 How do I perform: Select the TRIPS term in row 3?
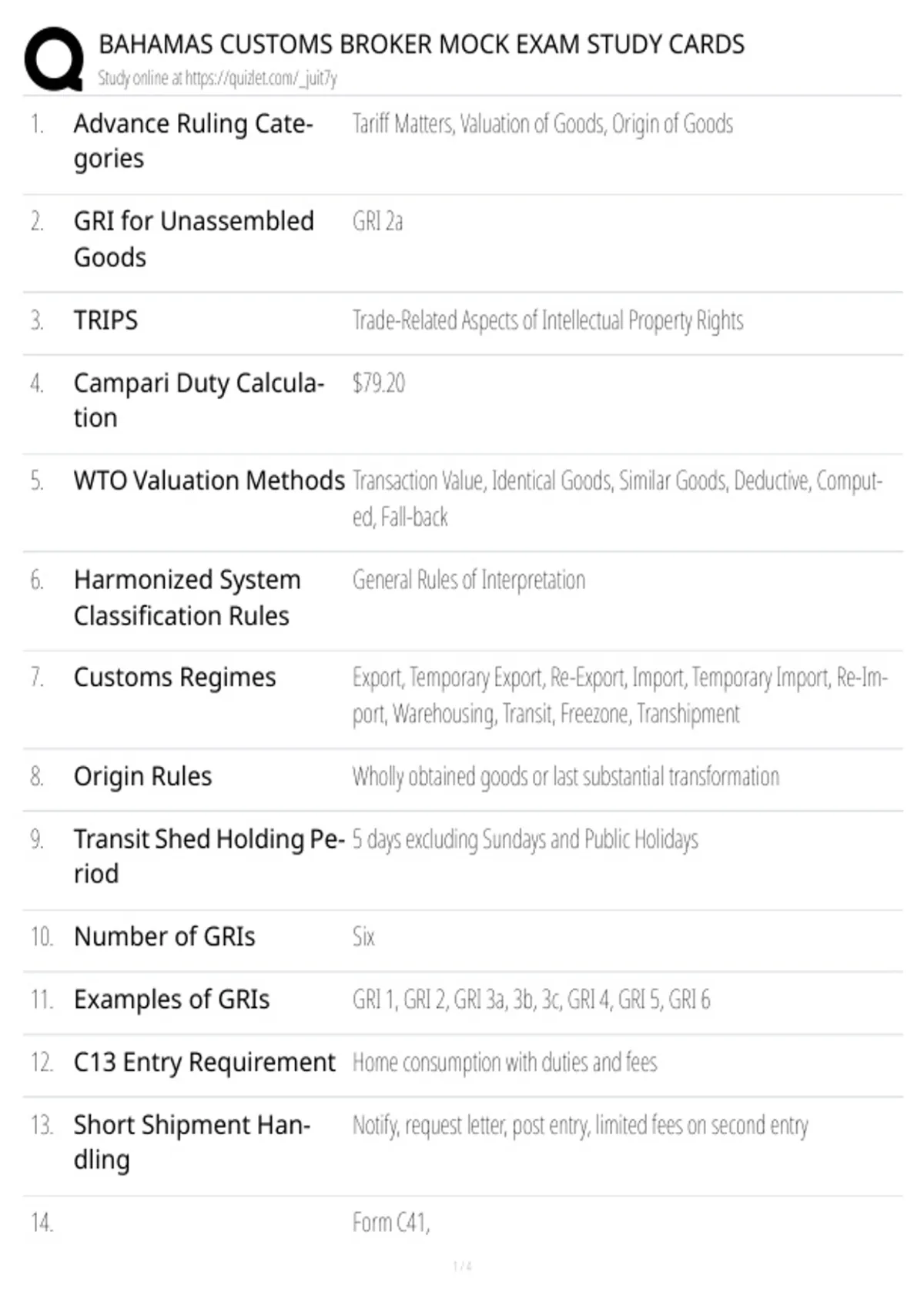point(105,320)
